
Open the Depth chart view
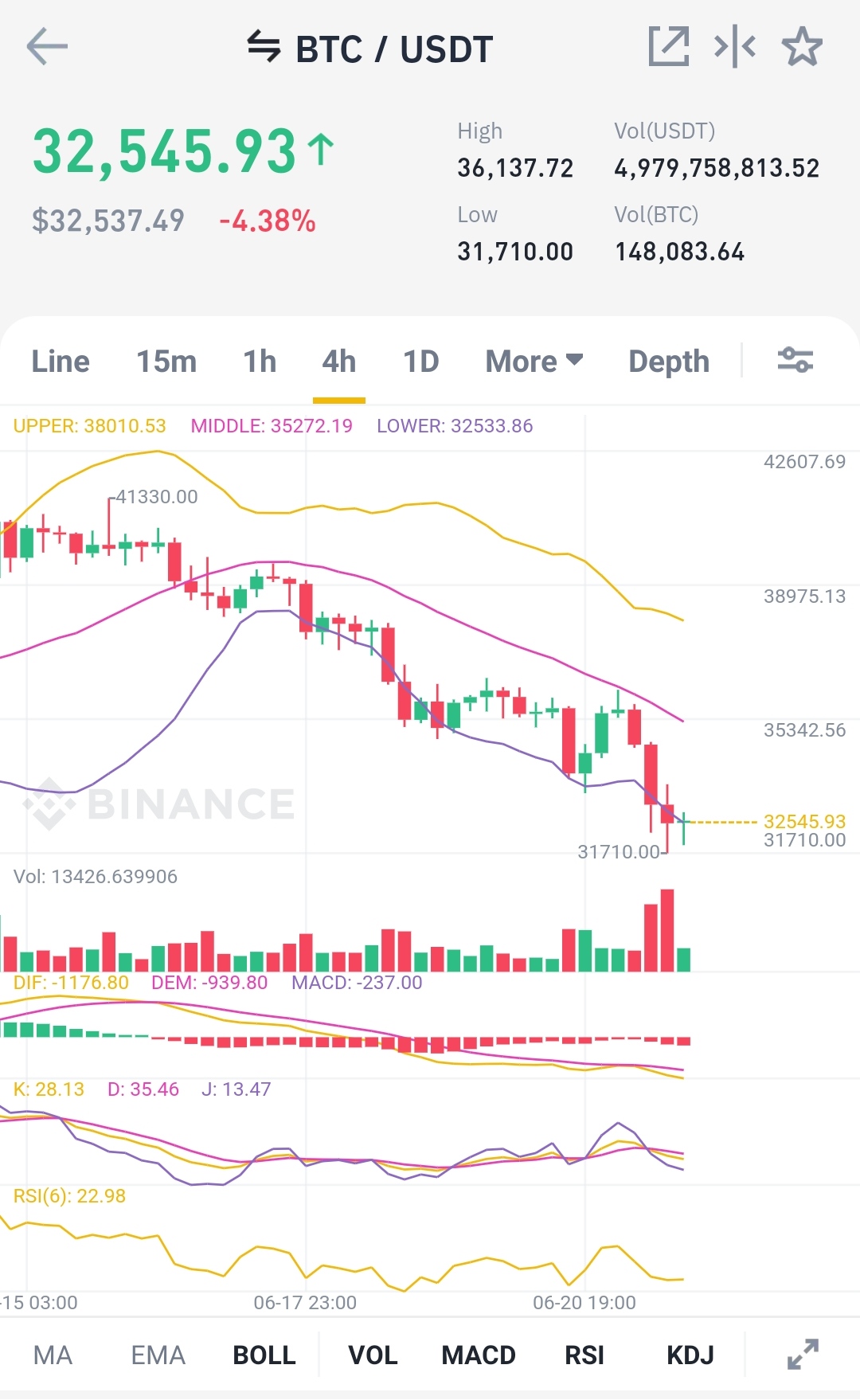pyautogui.click(x=669, y=362)
